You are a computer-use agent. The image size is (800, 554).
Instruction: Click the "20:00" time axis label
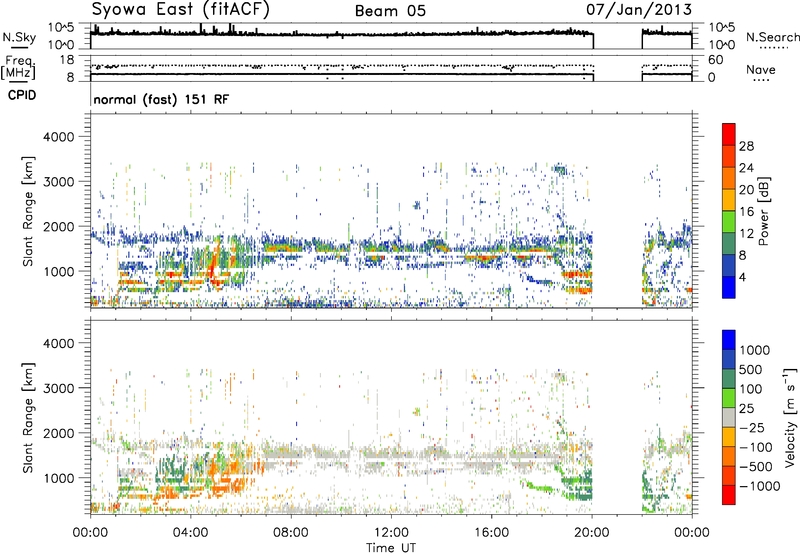(x=592, y=533)
